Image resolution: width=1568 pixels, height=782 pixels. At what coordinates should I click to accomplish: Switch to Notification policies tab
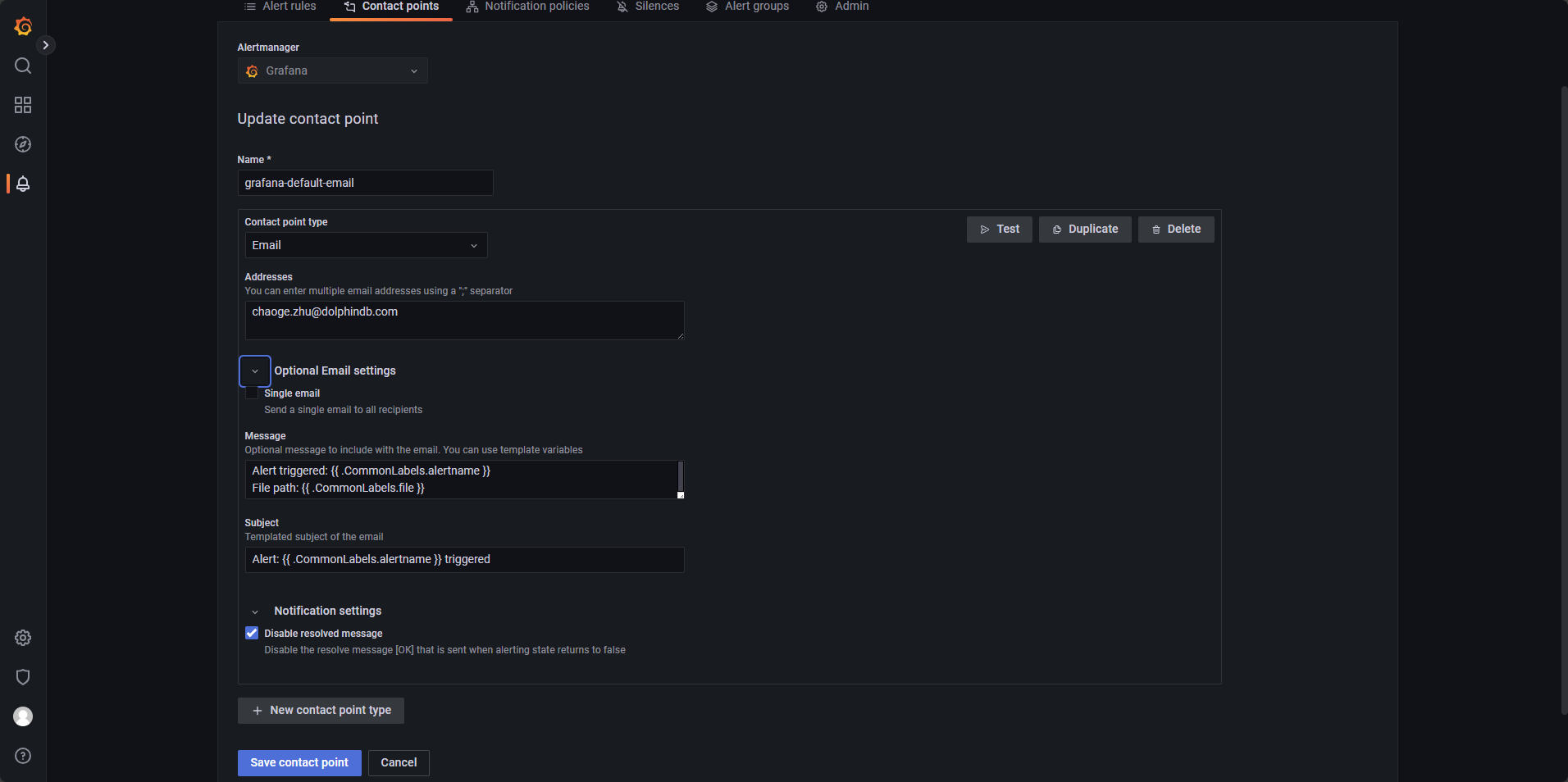[527, 7]
